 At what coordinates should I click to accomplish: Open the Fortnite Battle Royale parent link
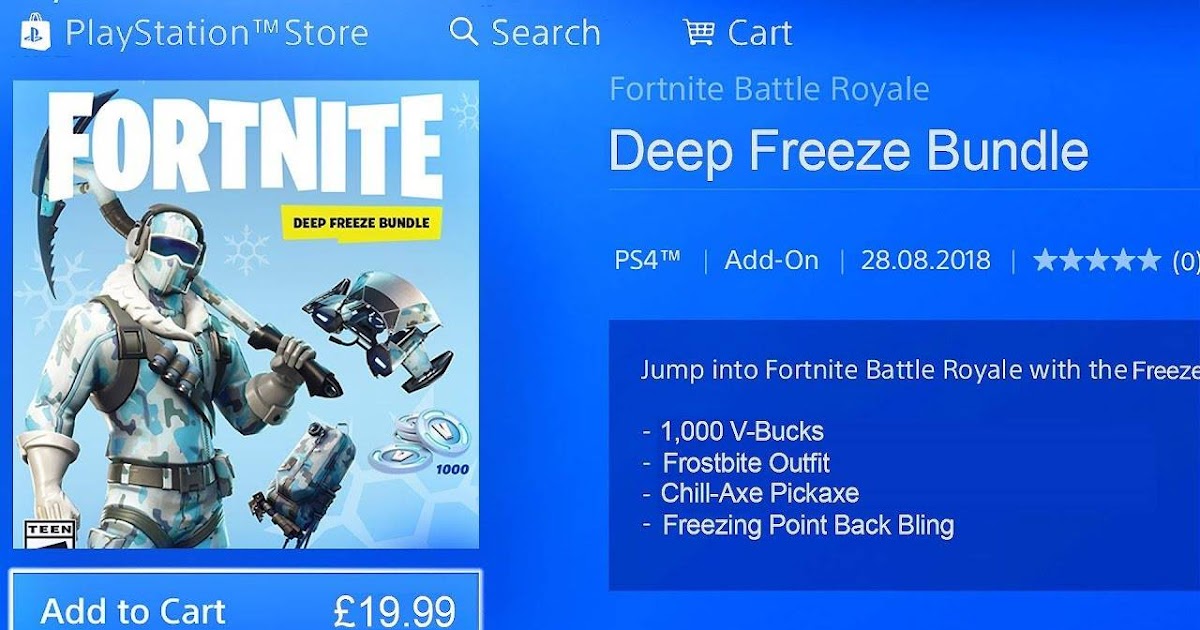[x=769, y=89]
